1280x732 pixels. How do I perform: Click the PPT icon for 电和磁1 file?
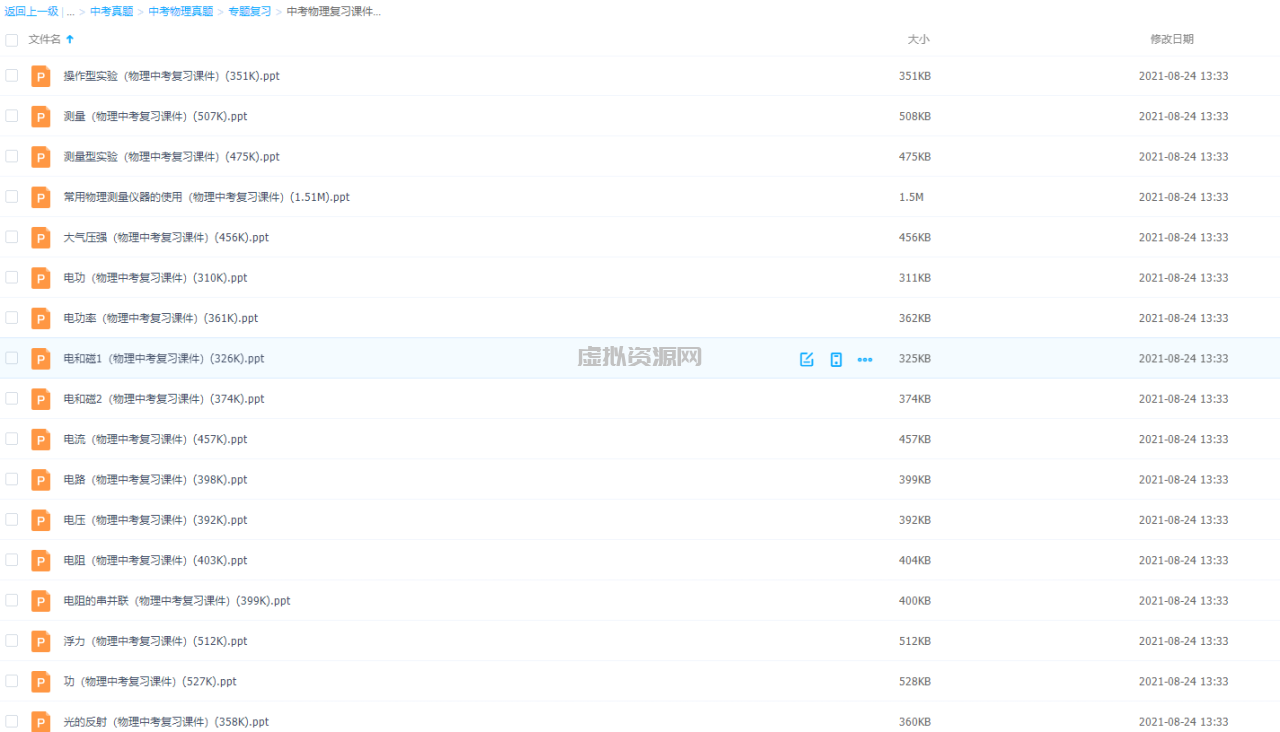click(41, 358)
